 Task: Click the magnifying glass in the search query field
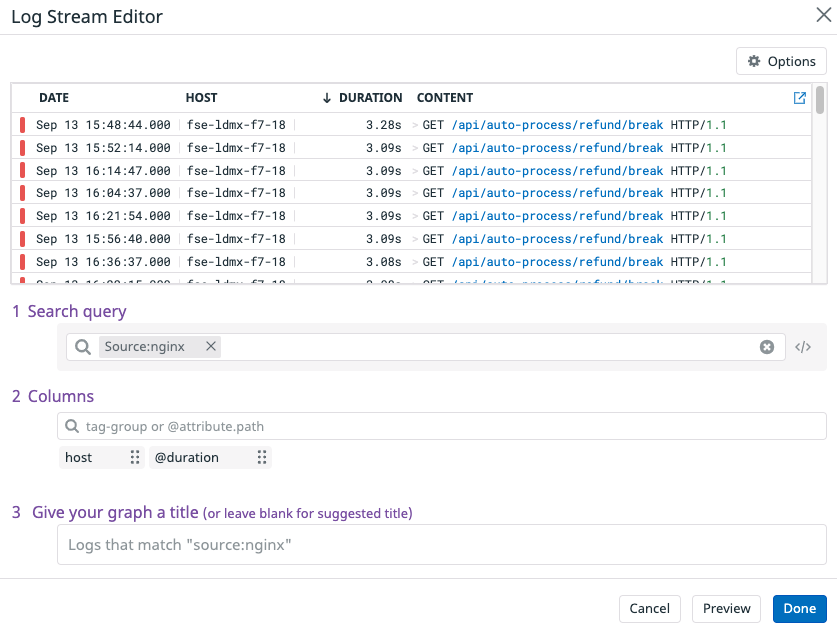[82, 346]
